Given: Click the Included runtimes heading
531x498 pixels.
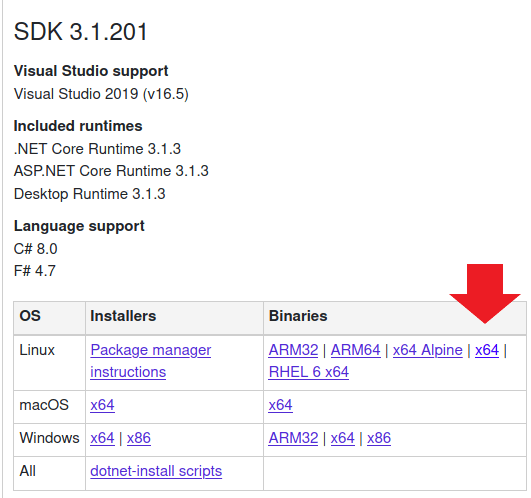Looking at the screenshot, I should click(78, 126).
